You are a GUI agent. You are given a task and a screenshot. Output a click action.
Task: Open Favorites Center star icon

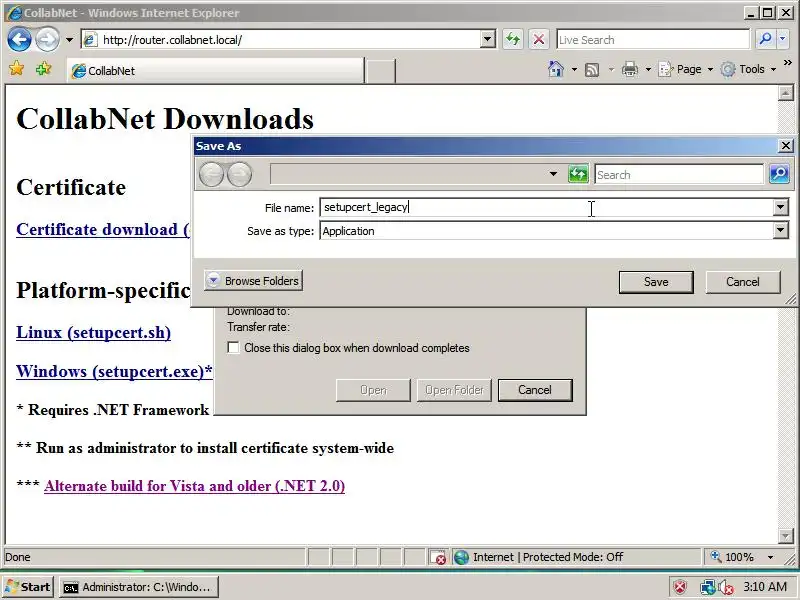pyautogui.click(x=17, y=69)
